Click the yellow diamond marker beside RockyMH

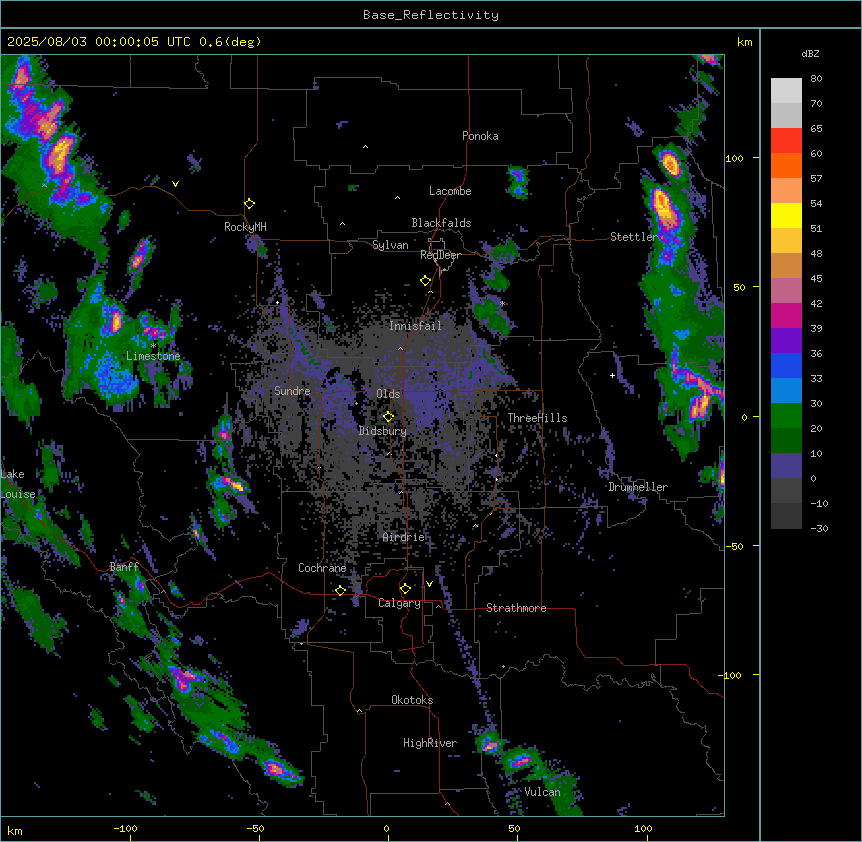pos(250,204)
